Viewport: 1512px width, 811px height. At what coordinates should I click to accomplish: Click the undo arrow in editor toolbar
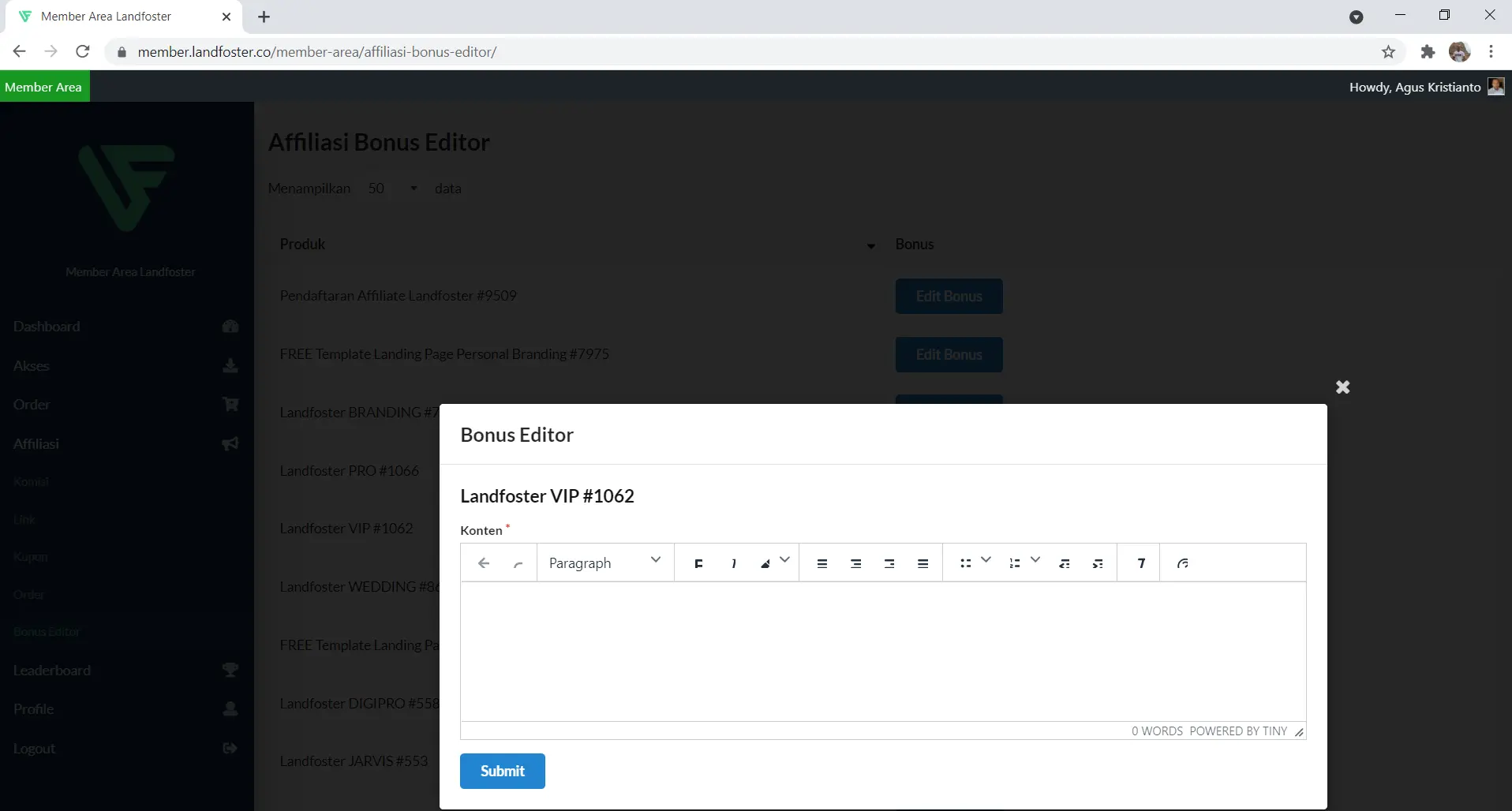484,563
